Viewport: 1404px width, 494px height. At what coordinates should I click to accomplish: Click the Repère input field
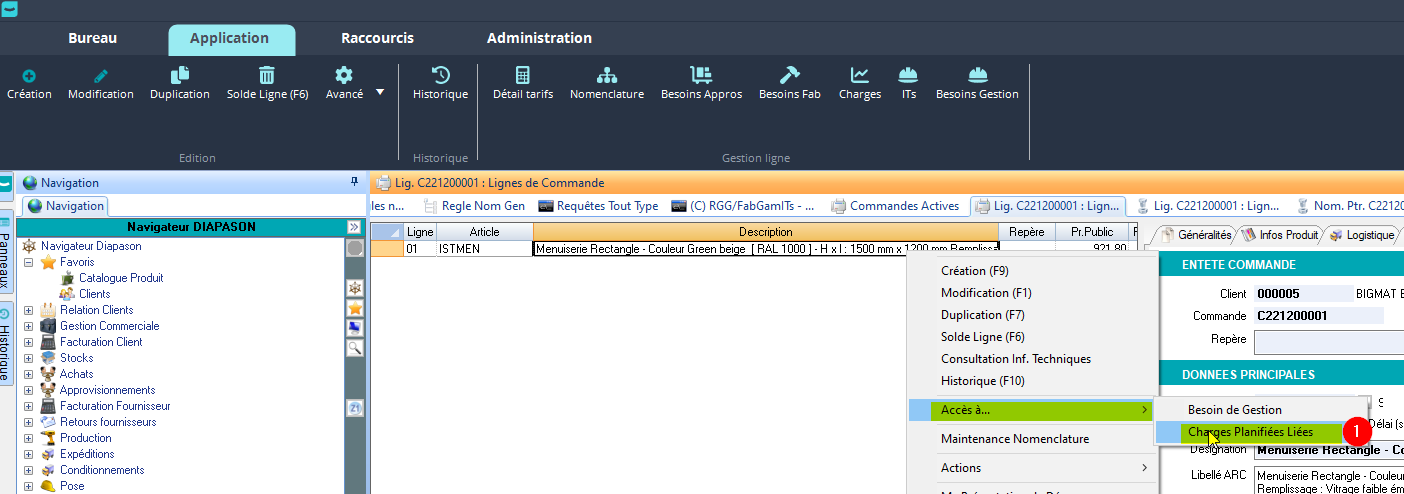tap(1328, 341)
